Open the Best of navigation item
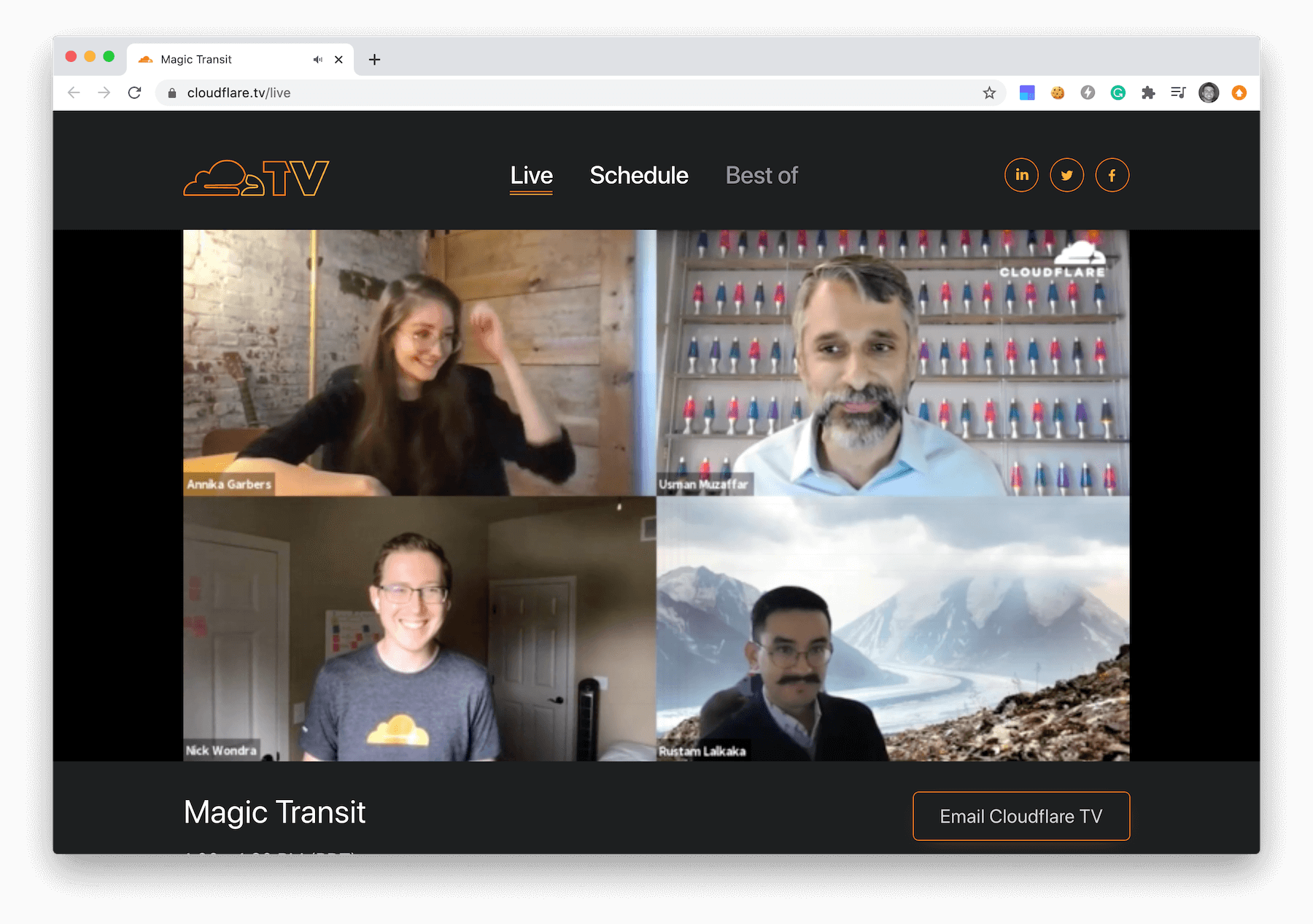1313x924 pixels. tap(762, 176)
